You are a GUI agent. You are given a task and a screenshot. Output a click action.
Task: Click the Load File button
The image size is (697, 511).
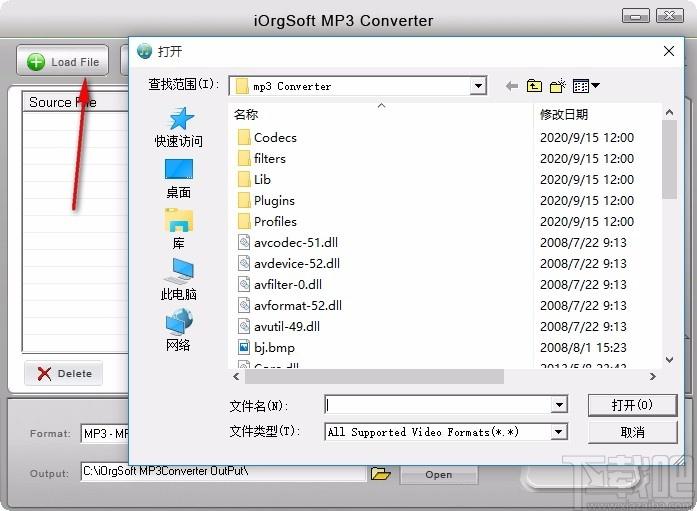click(63, 61)
